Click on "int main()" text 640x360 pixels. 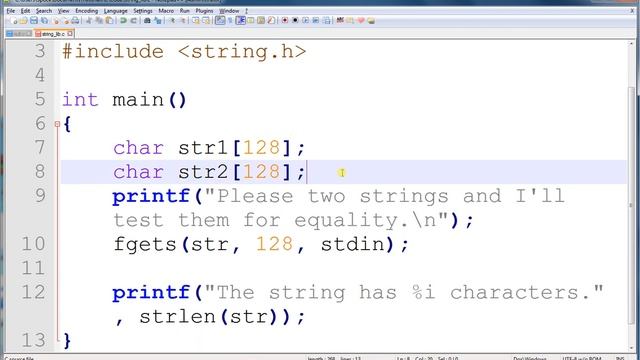[124, 100]
